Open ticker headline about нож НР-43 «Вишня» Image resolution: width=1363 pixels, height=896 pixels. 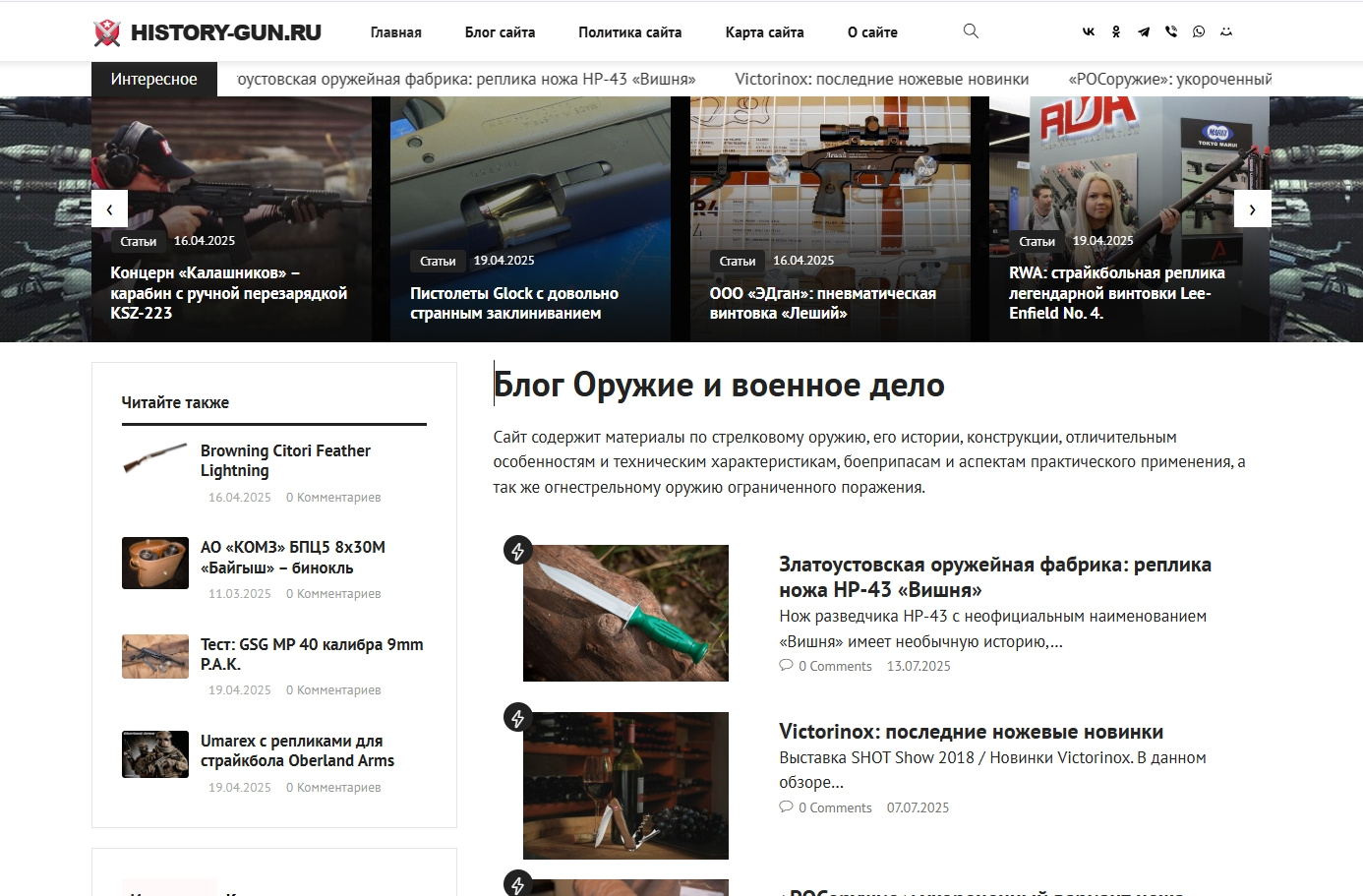tap(467, 79)
